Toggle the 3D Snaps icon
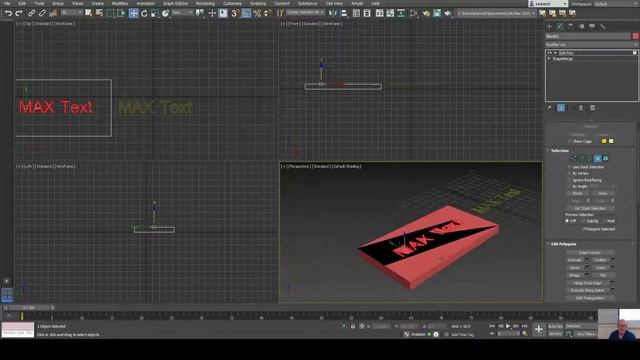This screenshot has height=360, width=640. [x=235, y=13]
